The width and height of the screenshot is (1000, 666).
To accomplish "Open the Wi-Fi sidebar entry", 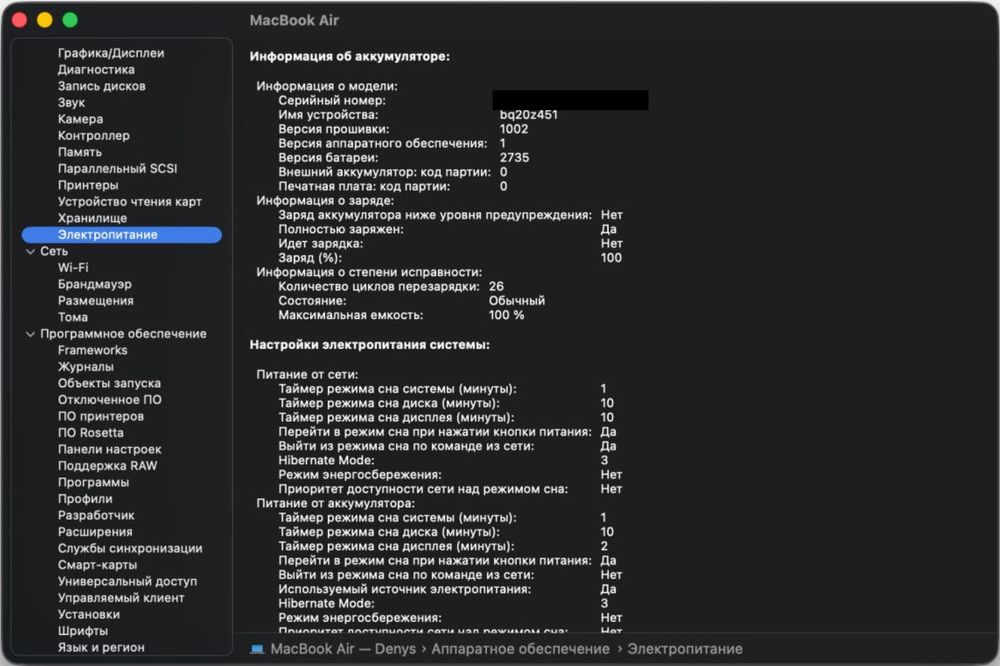I will point(73,268).
